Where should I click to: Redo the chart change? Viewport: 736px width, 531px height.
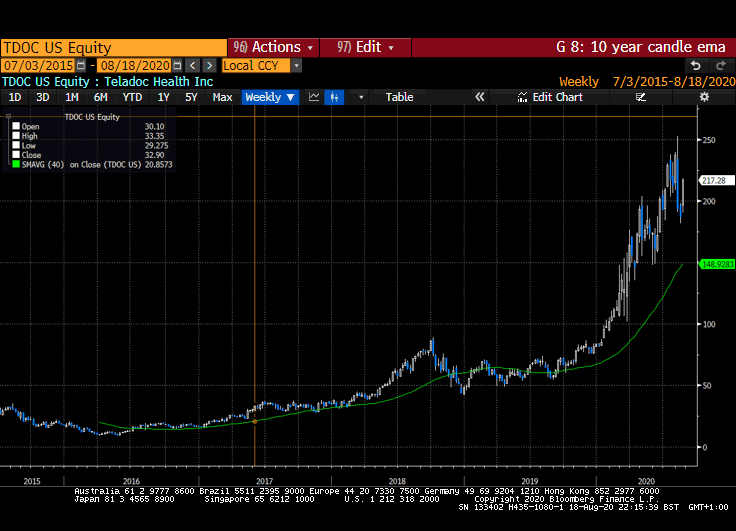click(721, 65)
